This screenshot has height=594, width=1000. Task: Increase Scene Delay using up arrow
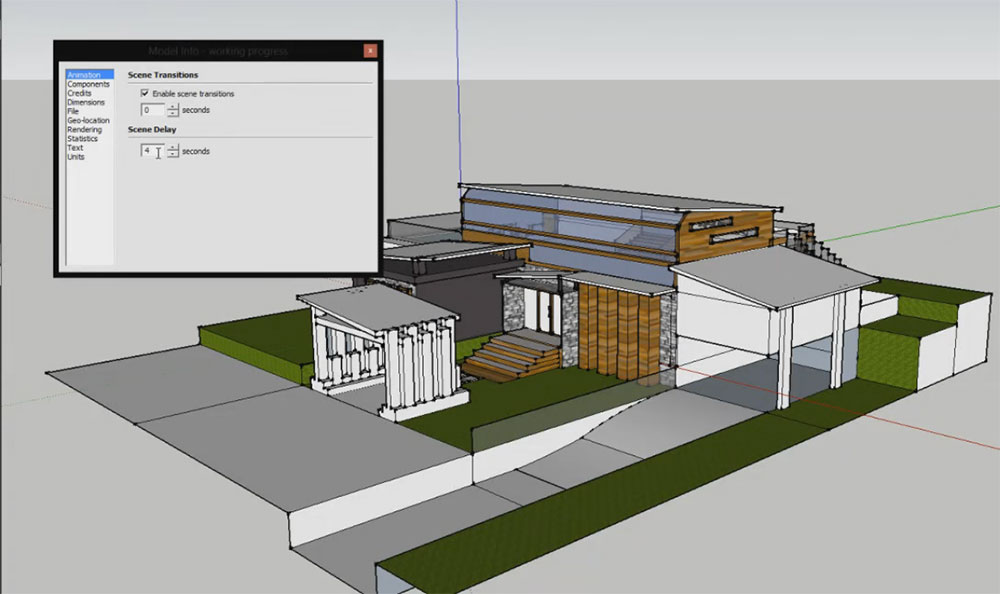pyautogui.click(x=173, y=147)
